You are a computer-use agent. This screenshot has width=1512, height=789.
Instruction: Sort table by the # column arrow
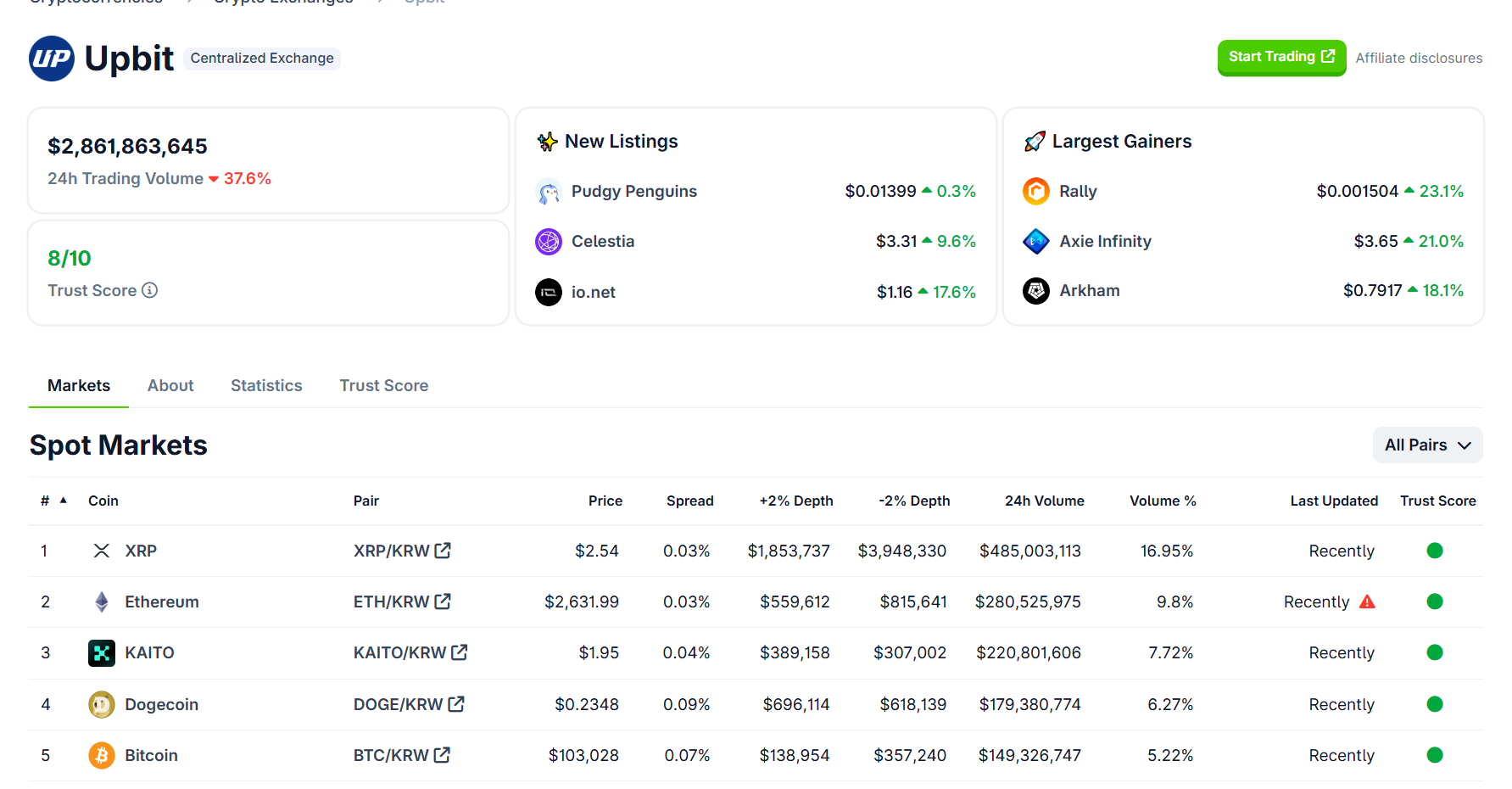coord(64,501)
